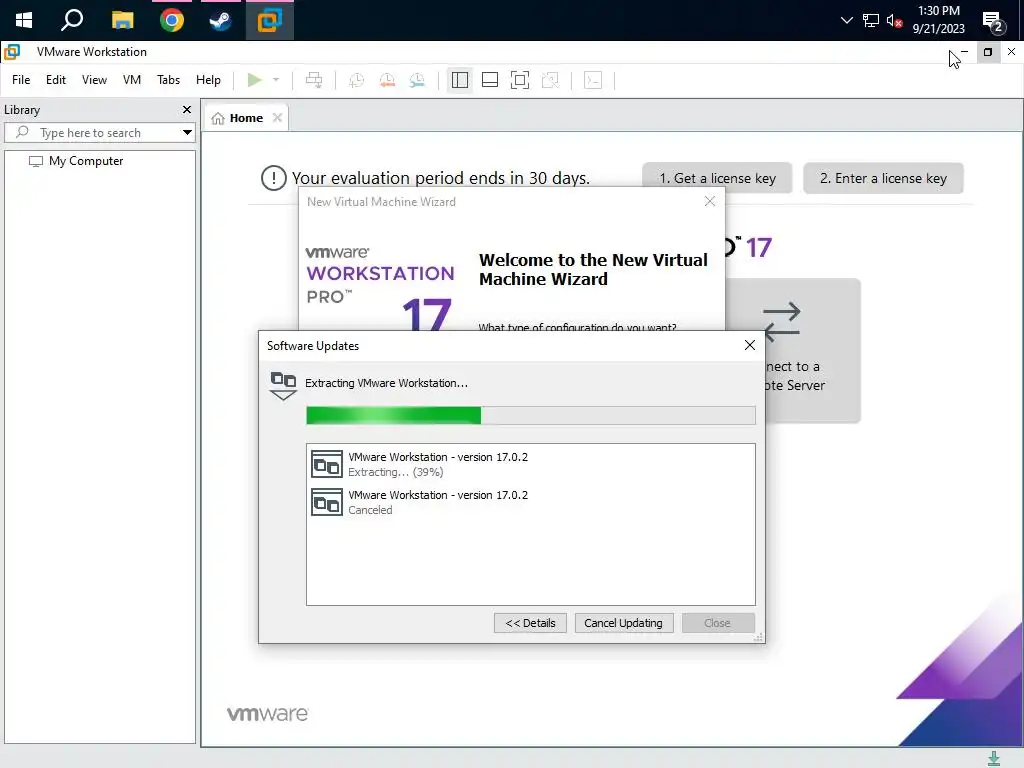Close the Library panel
This screenshot has width=1024, height=768.
[x=187, y=110]
